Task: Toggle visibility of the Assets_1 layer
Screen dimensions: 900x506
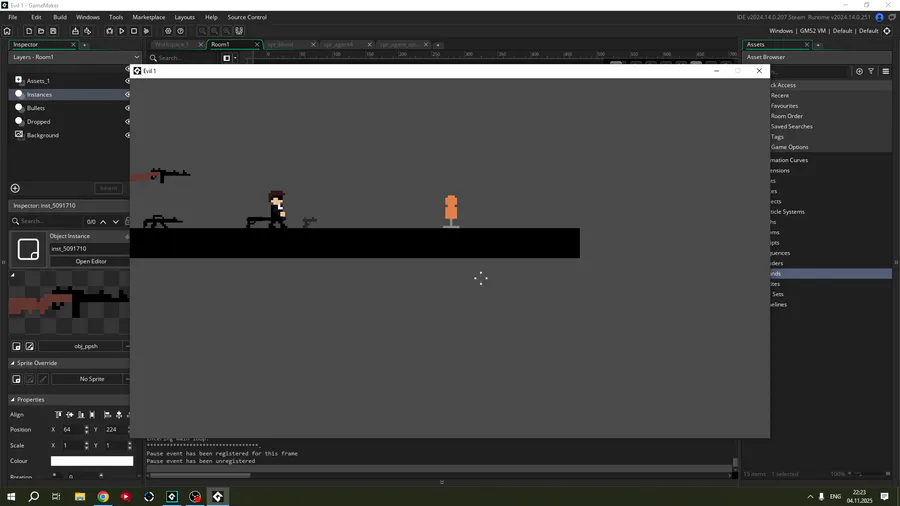Action: click(127, 81)
